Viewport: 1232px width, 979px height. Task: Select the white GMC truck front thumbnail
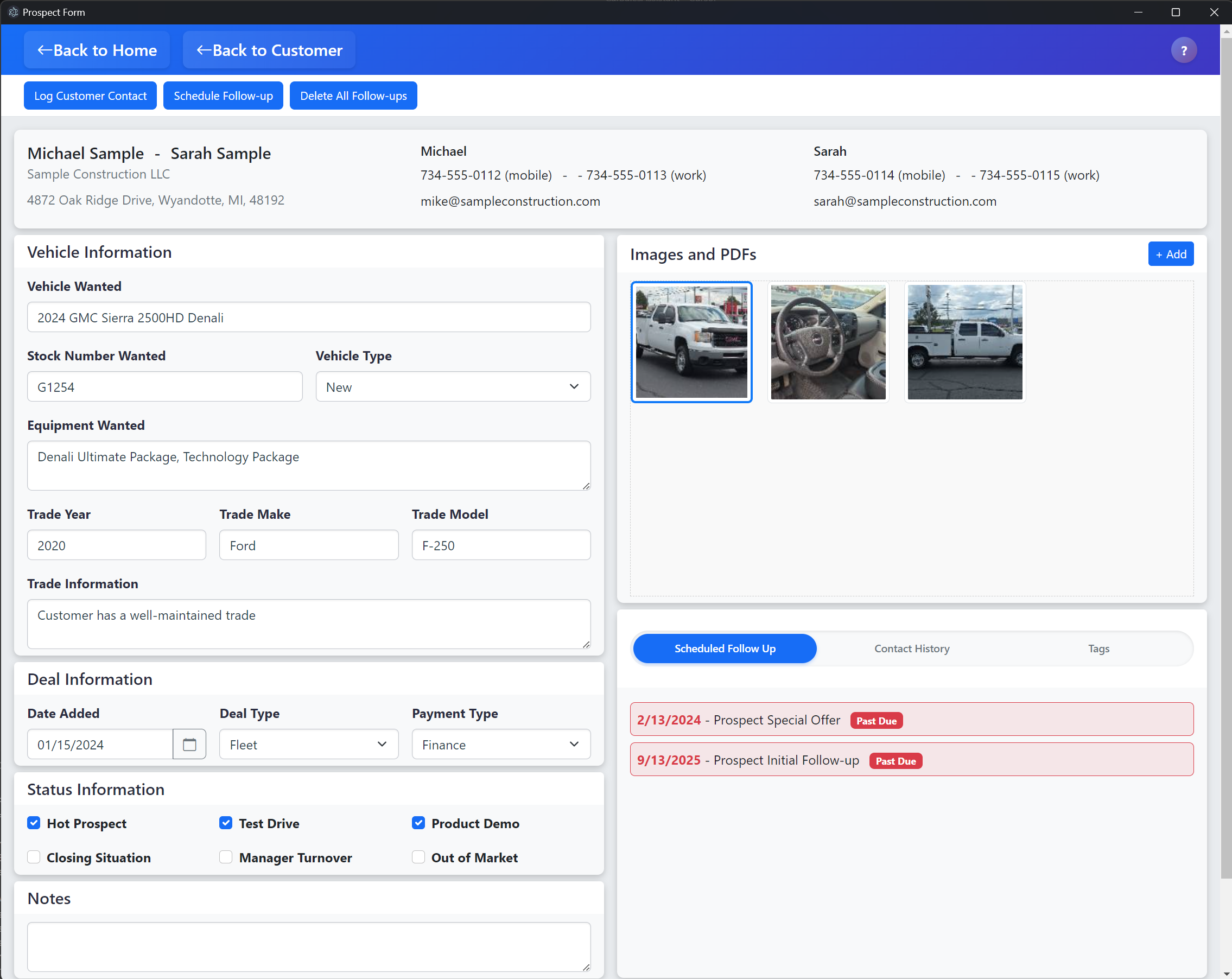(x=691, y=342)
